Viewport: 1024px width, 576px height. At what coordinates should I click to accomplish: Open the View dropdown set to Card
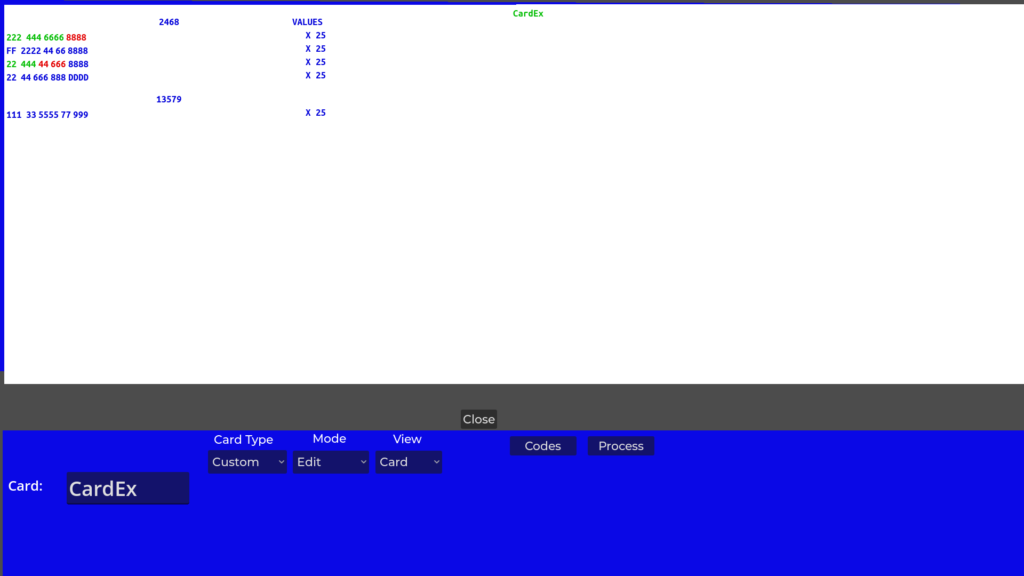pos(408,462)
